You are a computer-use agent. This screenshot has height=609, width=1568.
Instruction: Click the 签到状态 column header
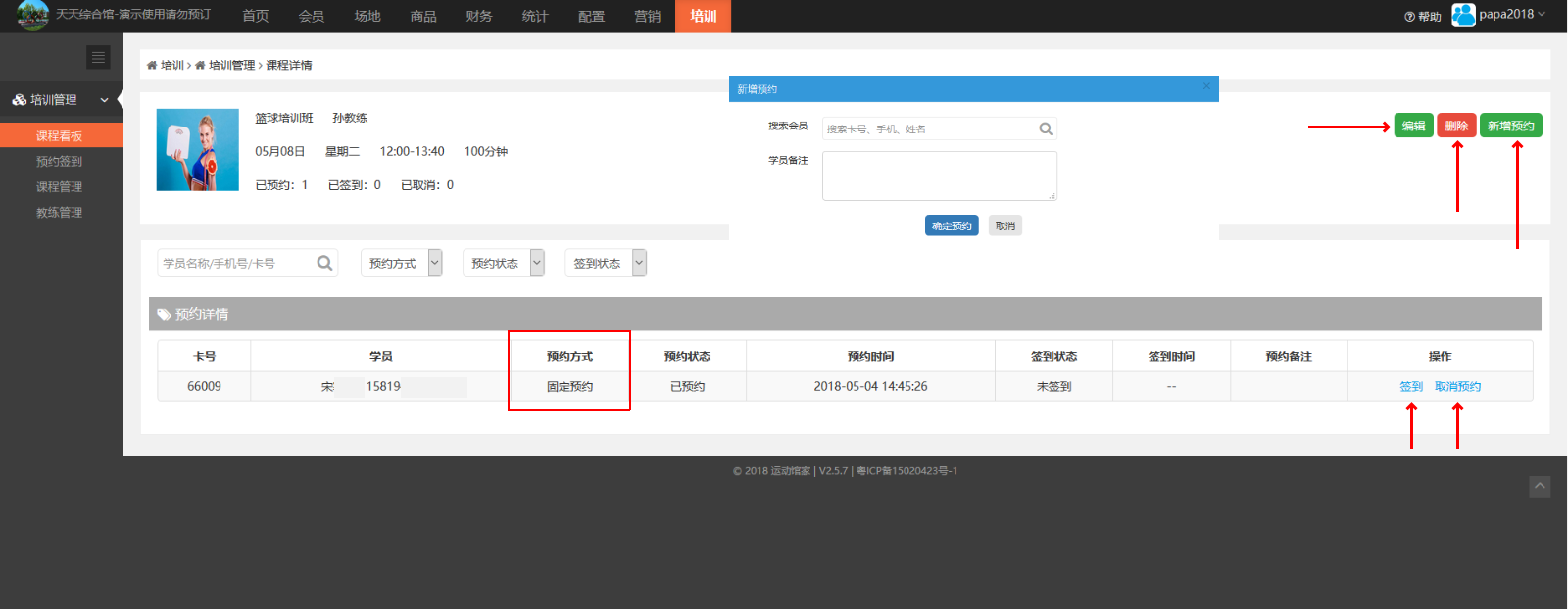coord(1053,356)
